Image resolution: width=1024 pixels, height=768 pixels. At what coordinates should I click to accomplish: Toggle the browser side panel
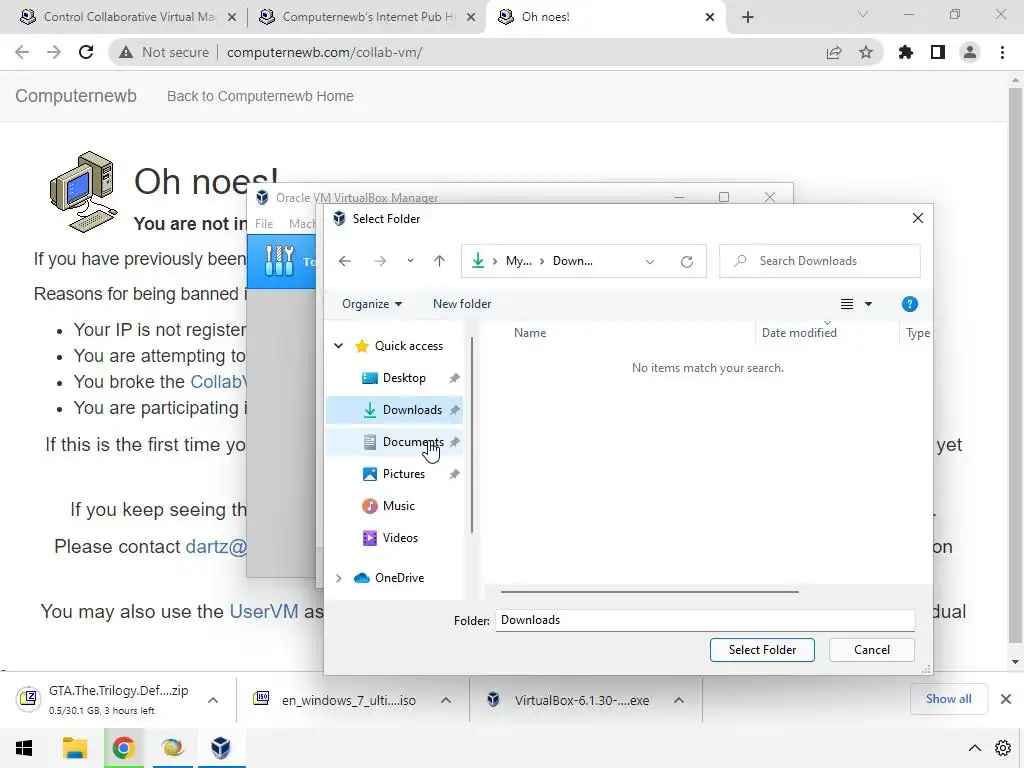[938, 52]
